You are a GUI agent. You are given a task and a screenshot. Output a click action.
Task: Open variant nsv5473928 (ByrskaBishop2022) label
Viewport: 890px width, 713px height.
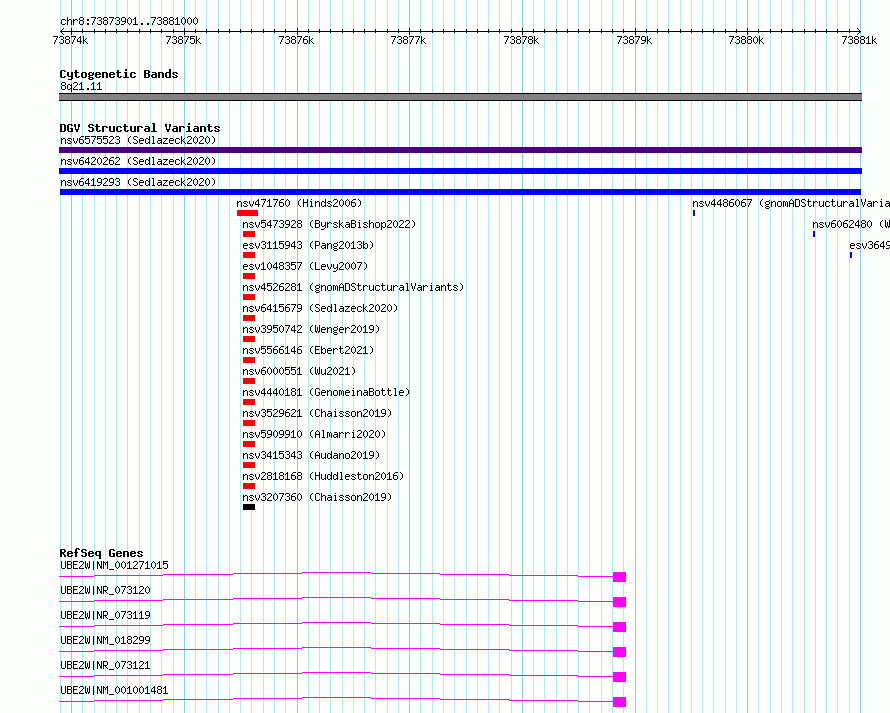pyautogui.click(x=329, y=224)
